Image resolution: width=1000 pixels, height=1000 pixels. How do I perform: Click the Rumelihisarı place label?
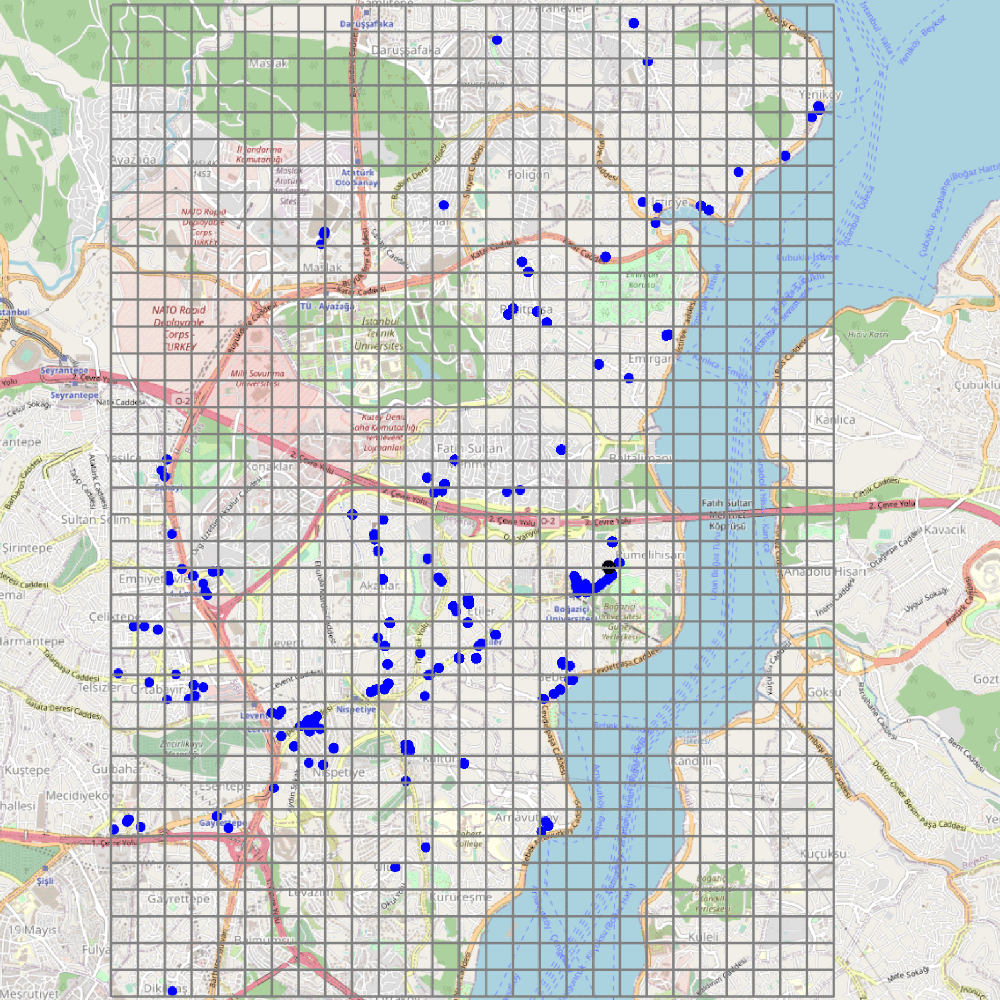point(652,555)
